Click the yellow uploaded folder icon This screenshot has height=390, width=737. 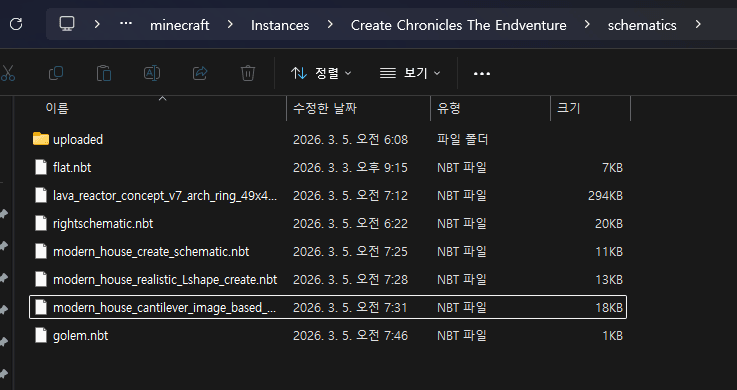tap(41, 139)
